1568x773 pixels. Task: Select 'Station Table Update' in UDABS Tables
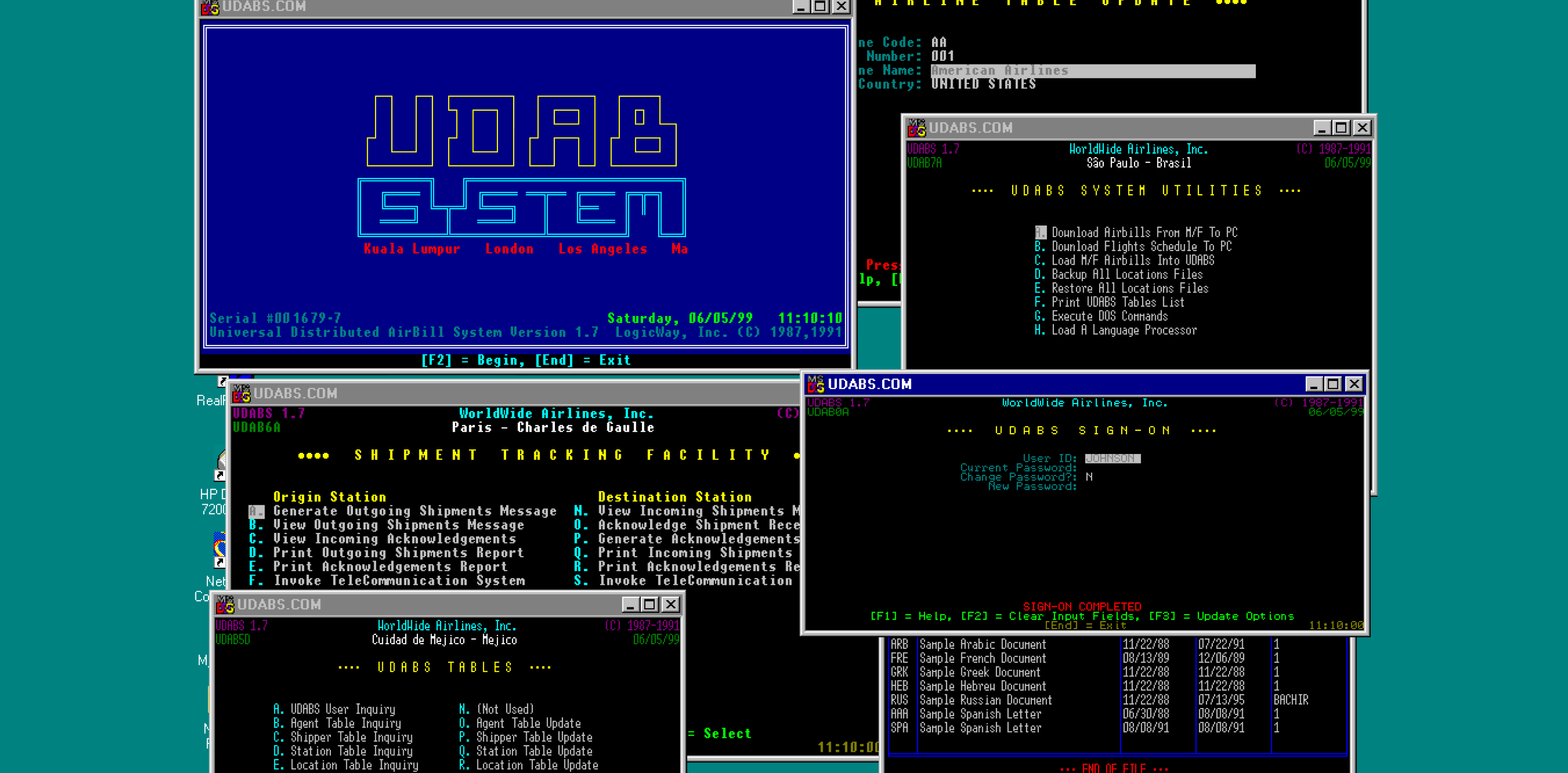click(x=525, y=751)
